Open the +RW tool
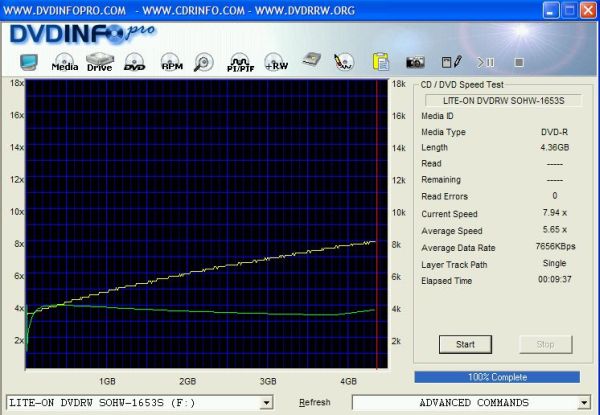Screen dimensions: 600x415 point(276,62)
